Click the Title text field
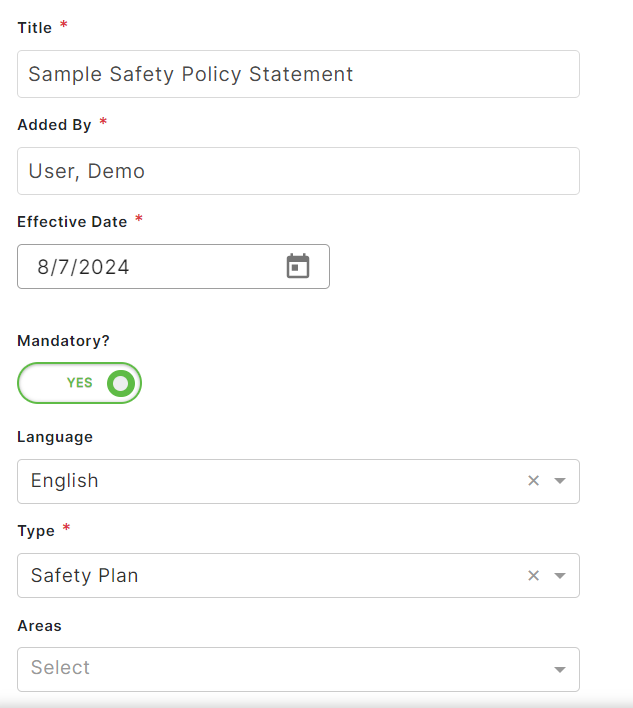The width and height of the screenshot is (633, 708). (298, 74)
